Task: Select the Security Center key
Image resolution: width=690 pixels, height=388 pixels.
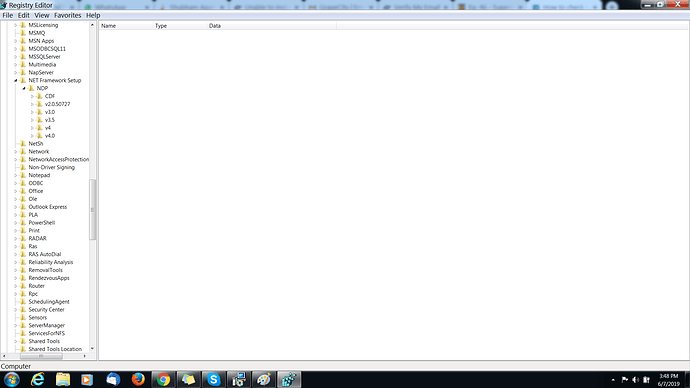Action: tap(46, 310)
